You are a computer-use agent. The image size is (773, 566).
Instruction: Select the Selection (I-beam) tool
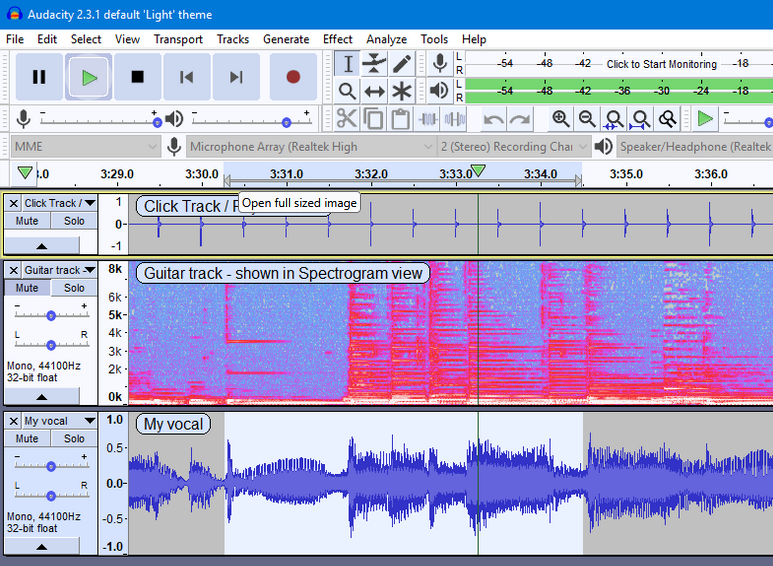click(x=348, y=64)
